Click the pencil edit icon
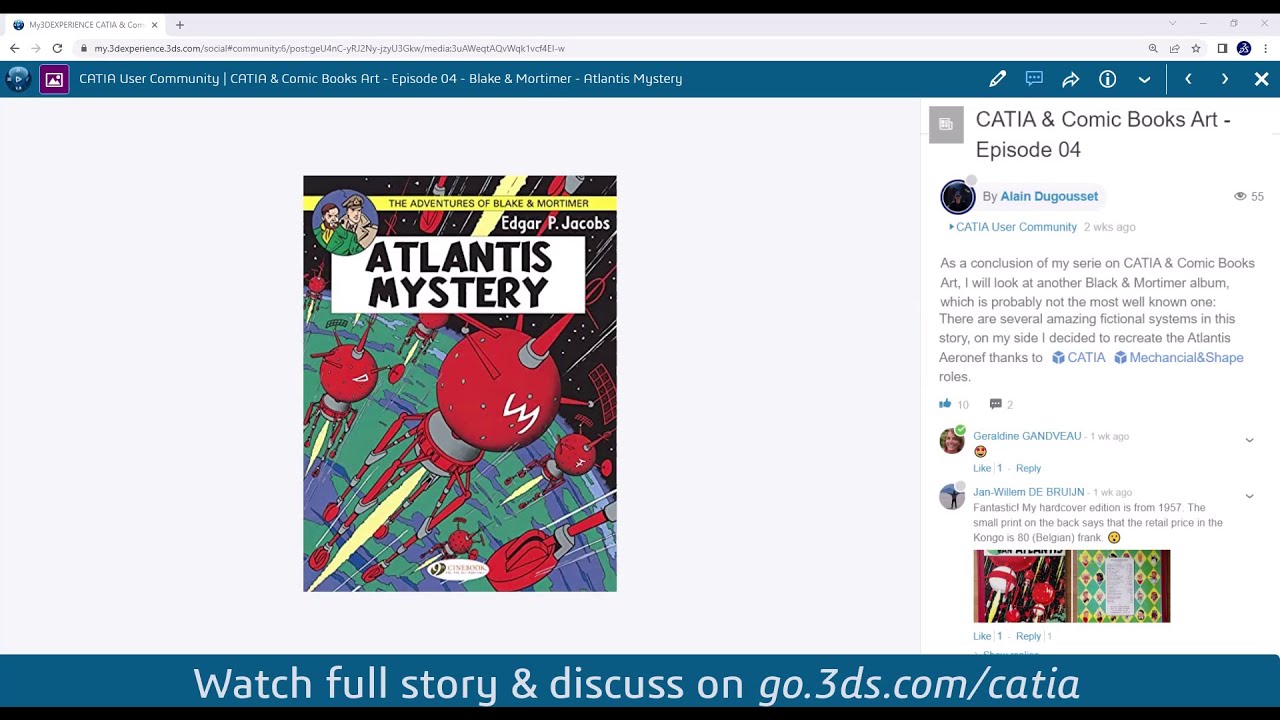This screenshot has width=1280, height=720. tap(997, 79)
